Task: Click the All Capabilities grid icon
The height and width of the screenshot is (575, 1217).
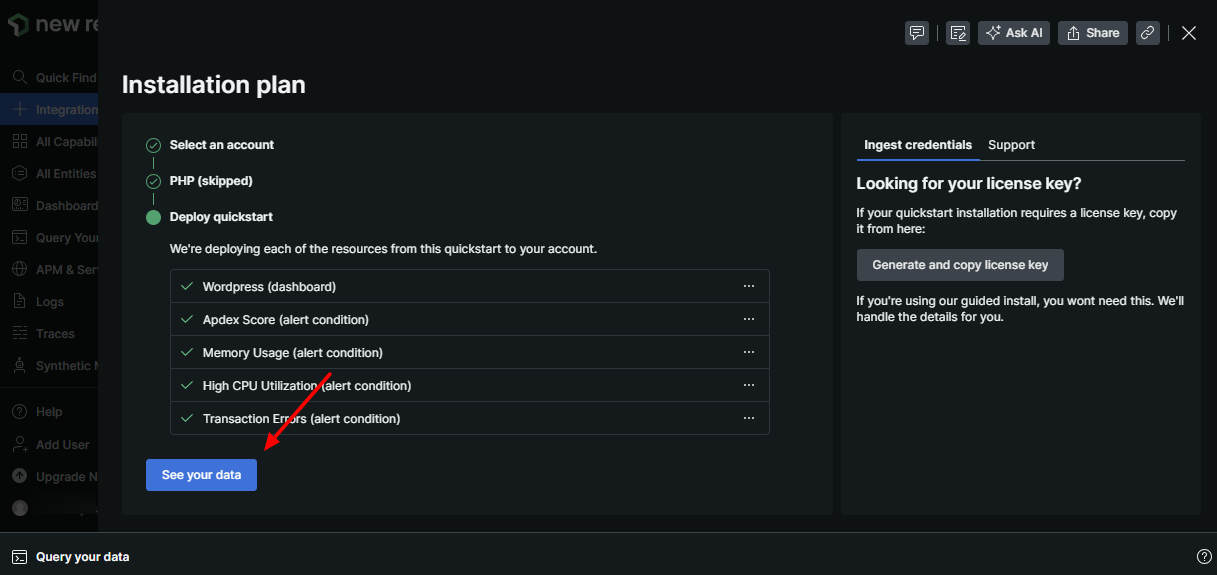Action: pyautogui.click(x=19, y=142)
